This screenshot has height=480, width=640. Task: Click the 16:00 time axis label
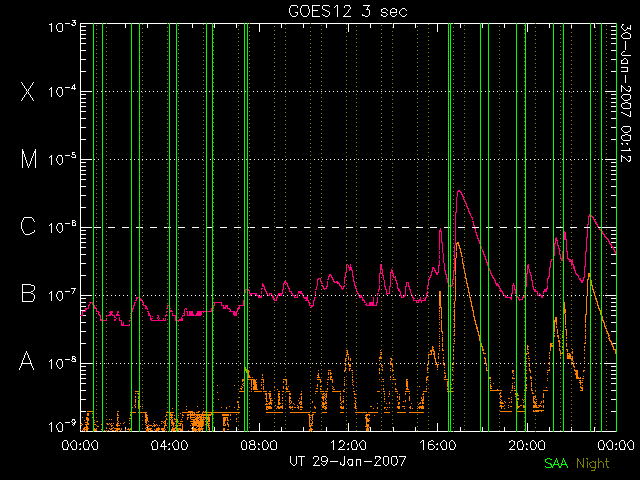[438, 445]
